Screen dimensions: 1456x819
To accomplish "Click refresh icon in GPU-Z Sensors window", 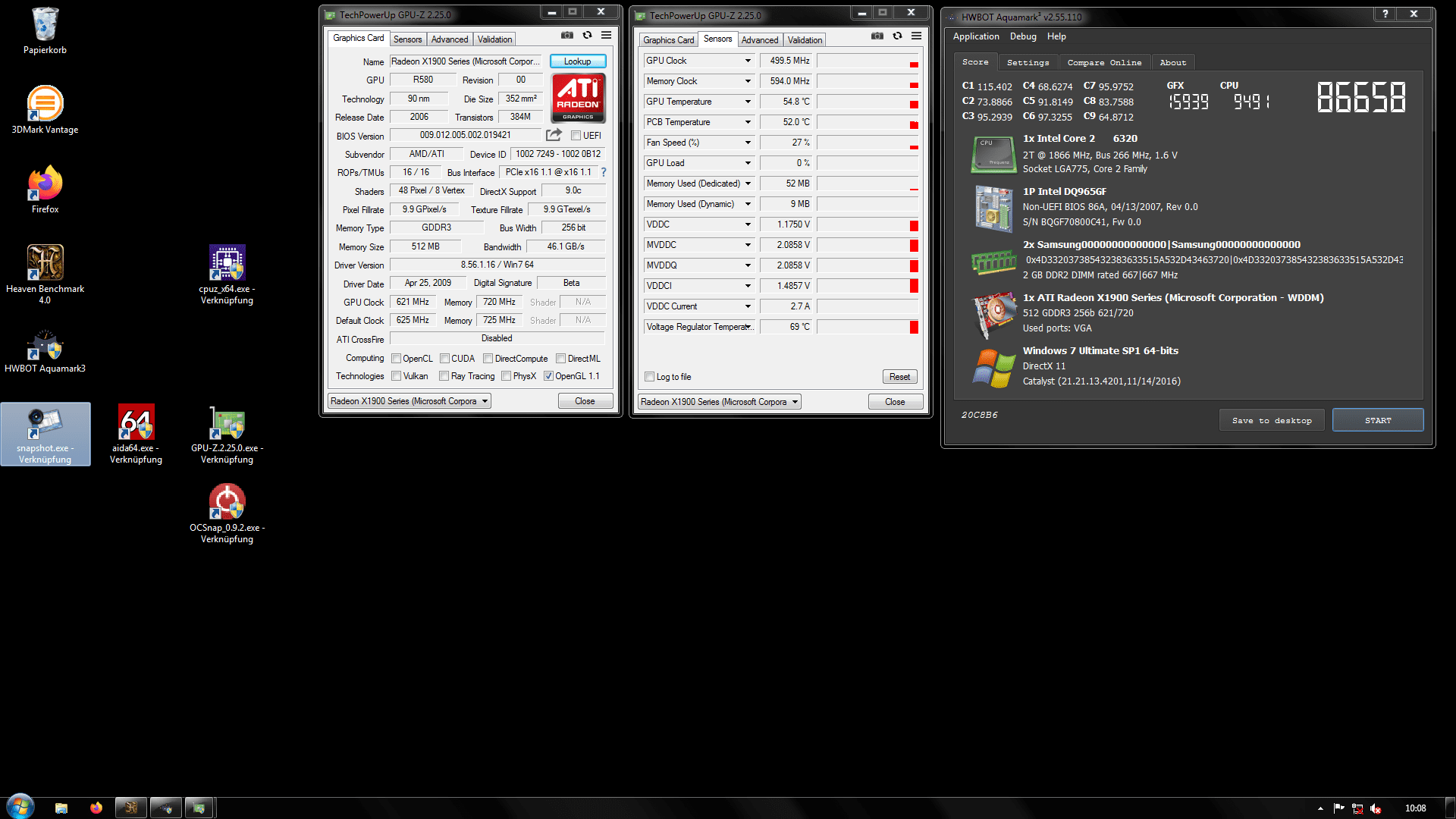I will (x=897, y=36).
